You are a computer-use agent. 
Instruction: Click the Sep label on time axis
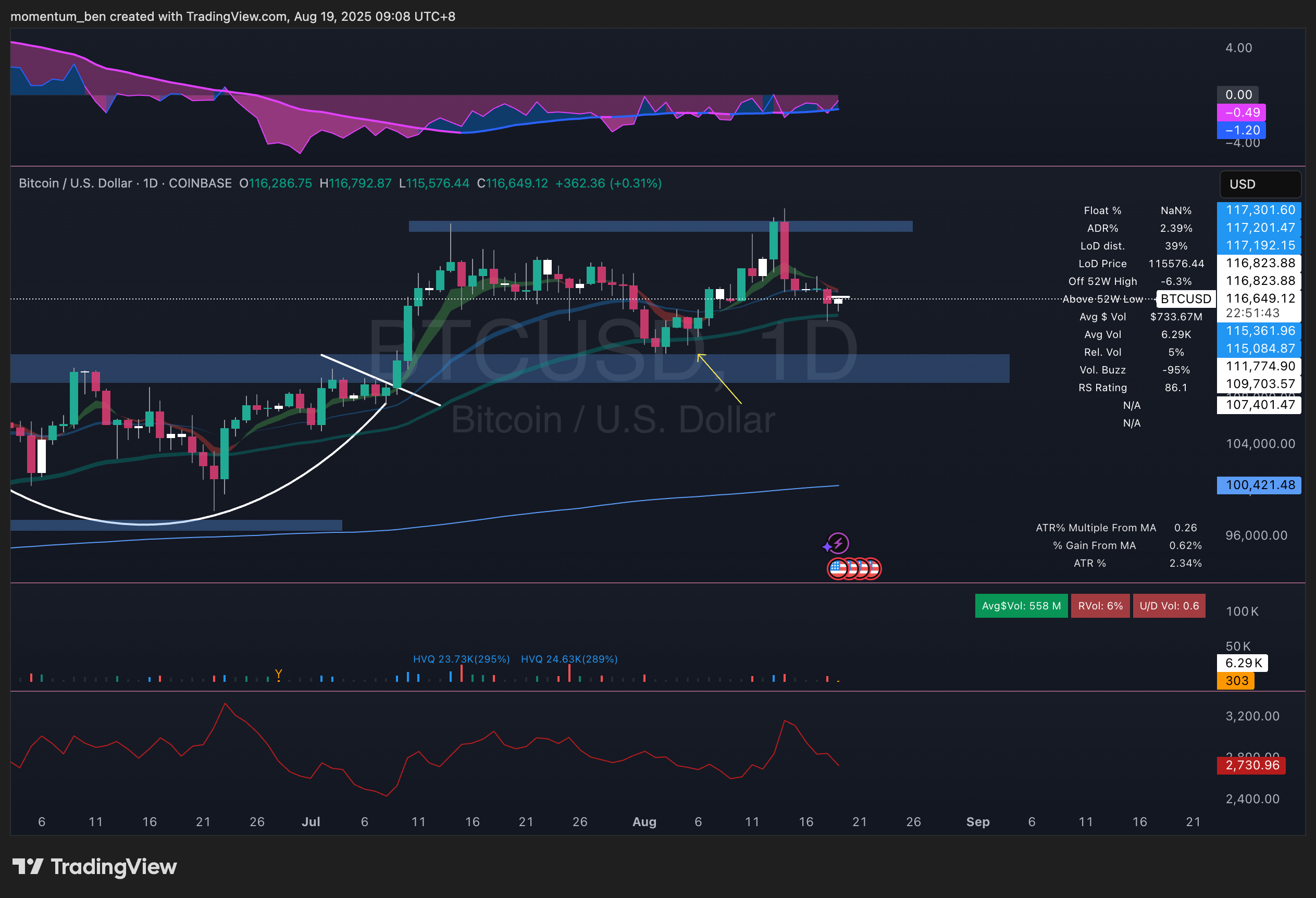click(x=977, y=821)
